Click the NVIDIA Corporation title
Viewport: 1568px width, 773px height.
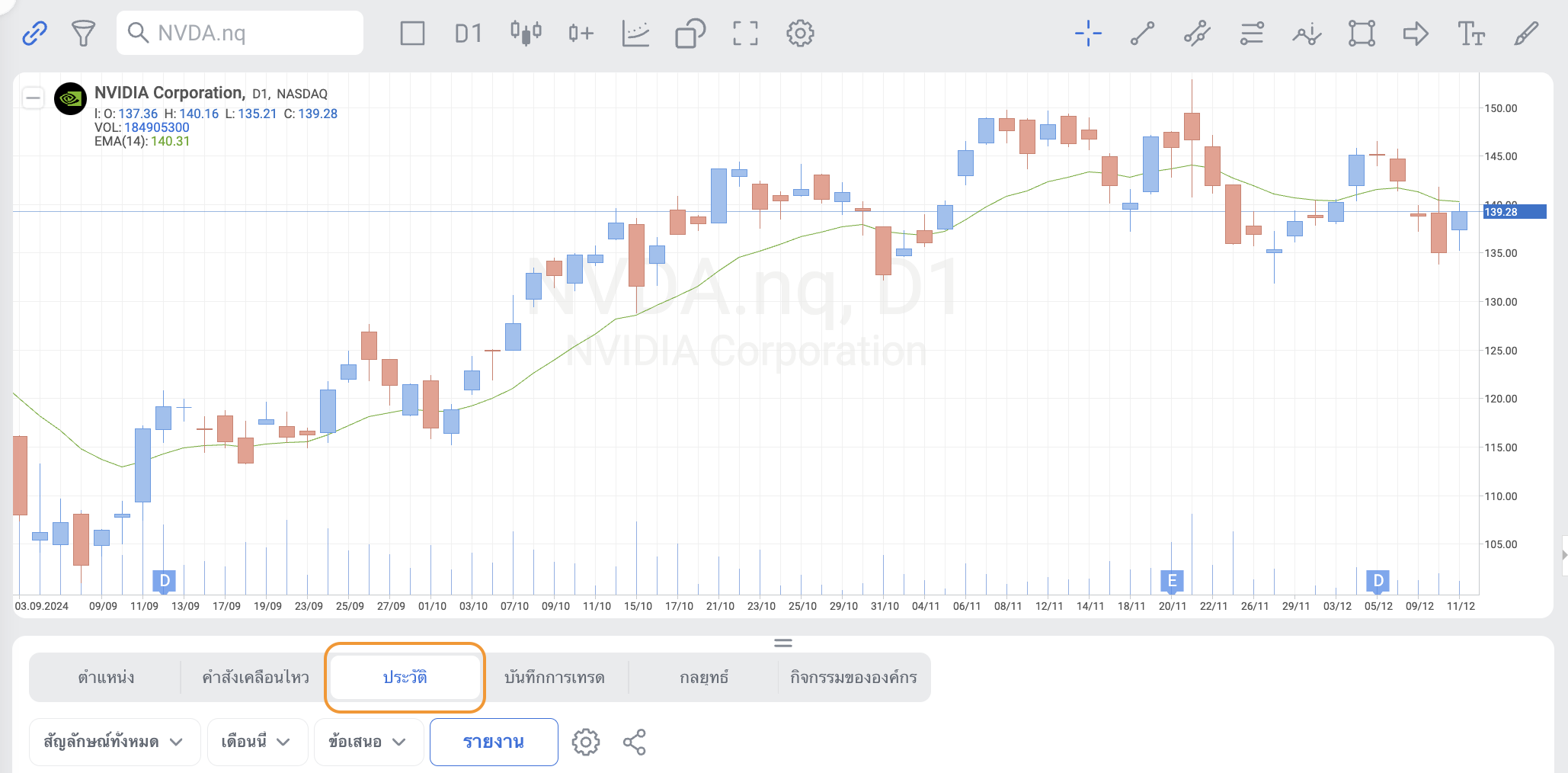(168, 93)
